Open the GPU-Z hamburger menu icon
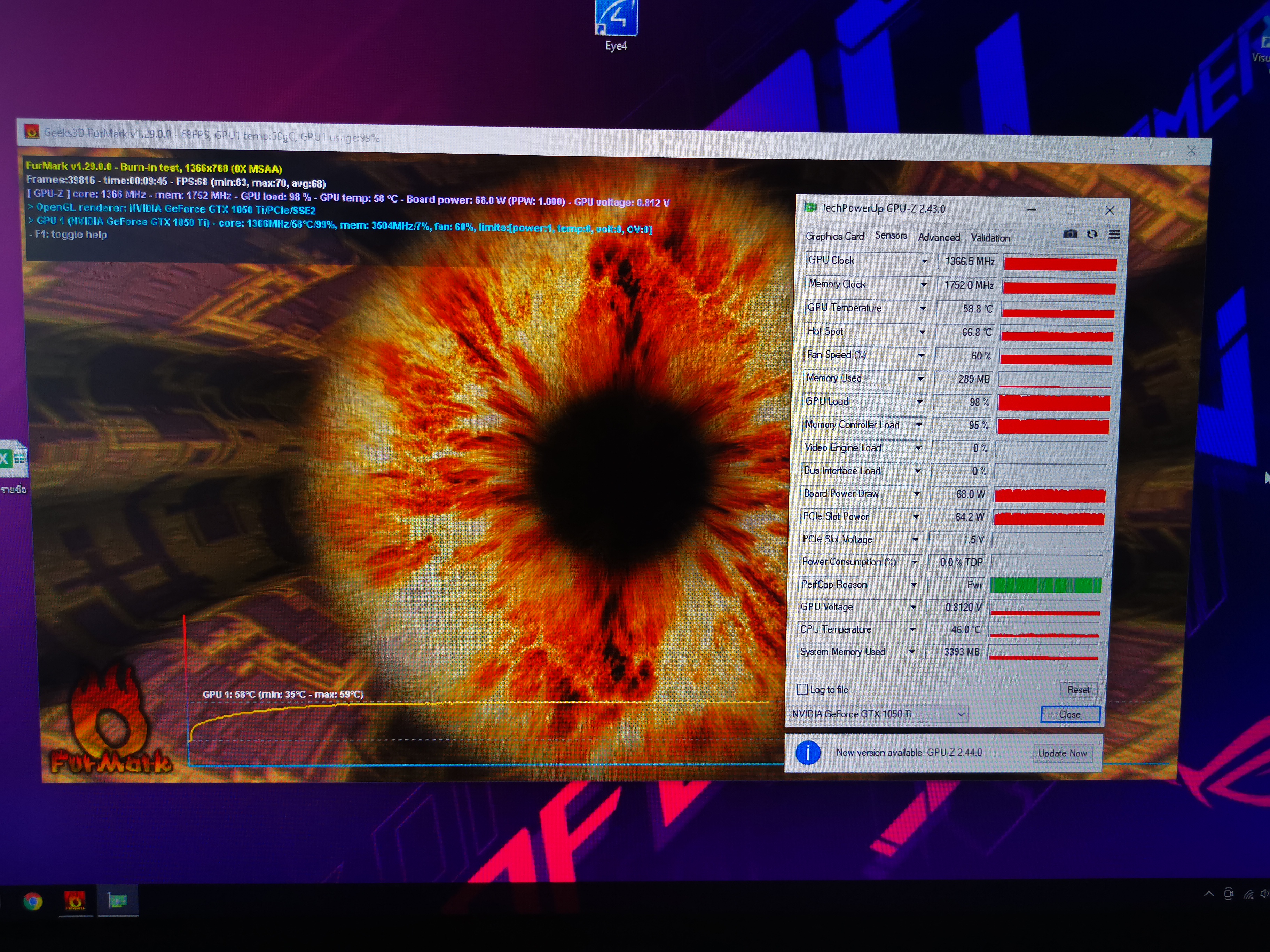 tap(1114, 234)
